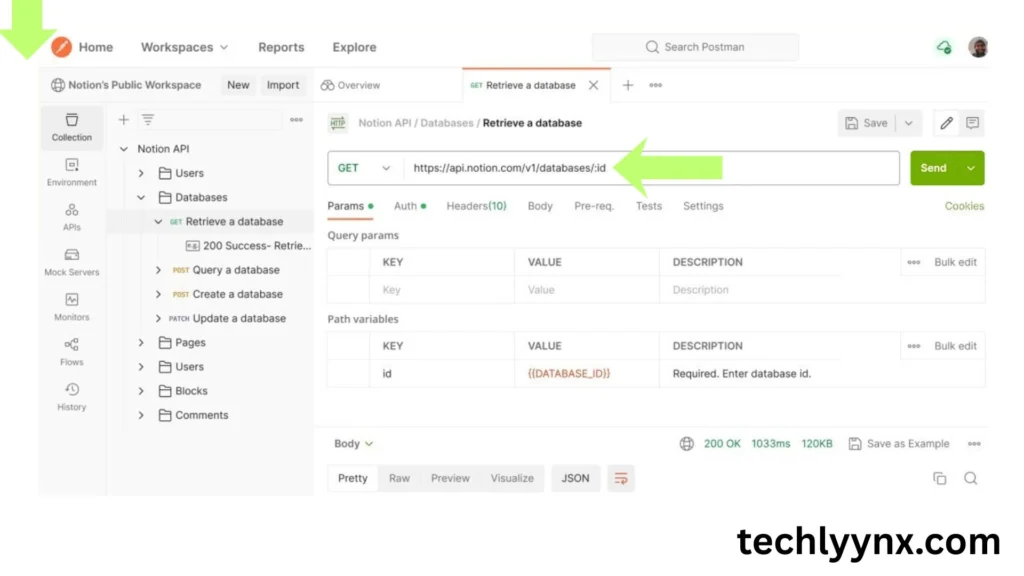Expand the Pages folder in collection tree
Screen dimensions: 1024x576
tap(141, 343)
